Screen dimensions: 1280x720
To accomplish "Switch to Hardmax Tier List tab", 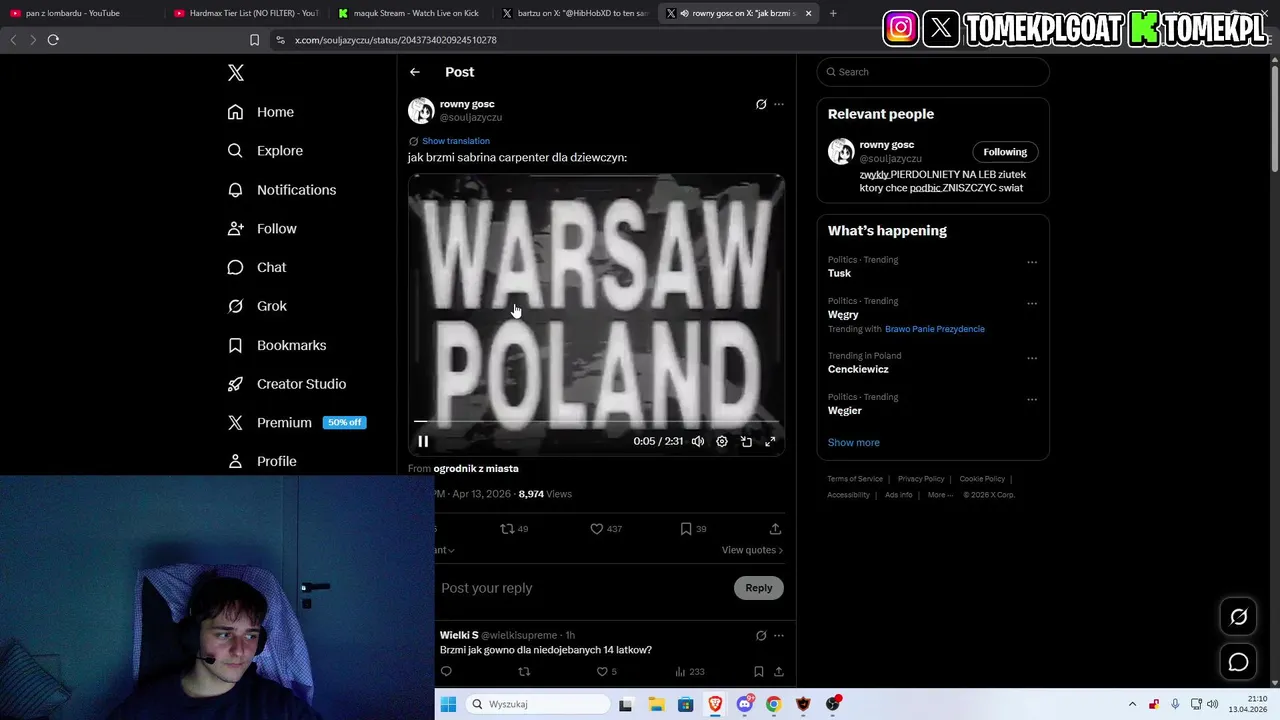I will (246, 13).
